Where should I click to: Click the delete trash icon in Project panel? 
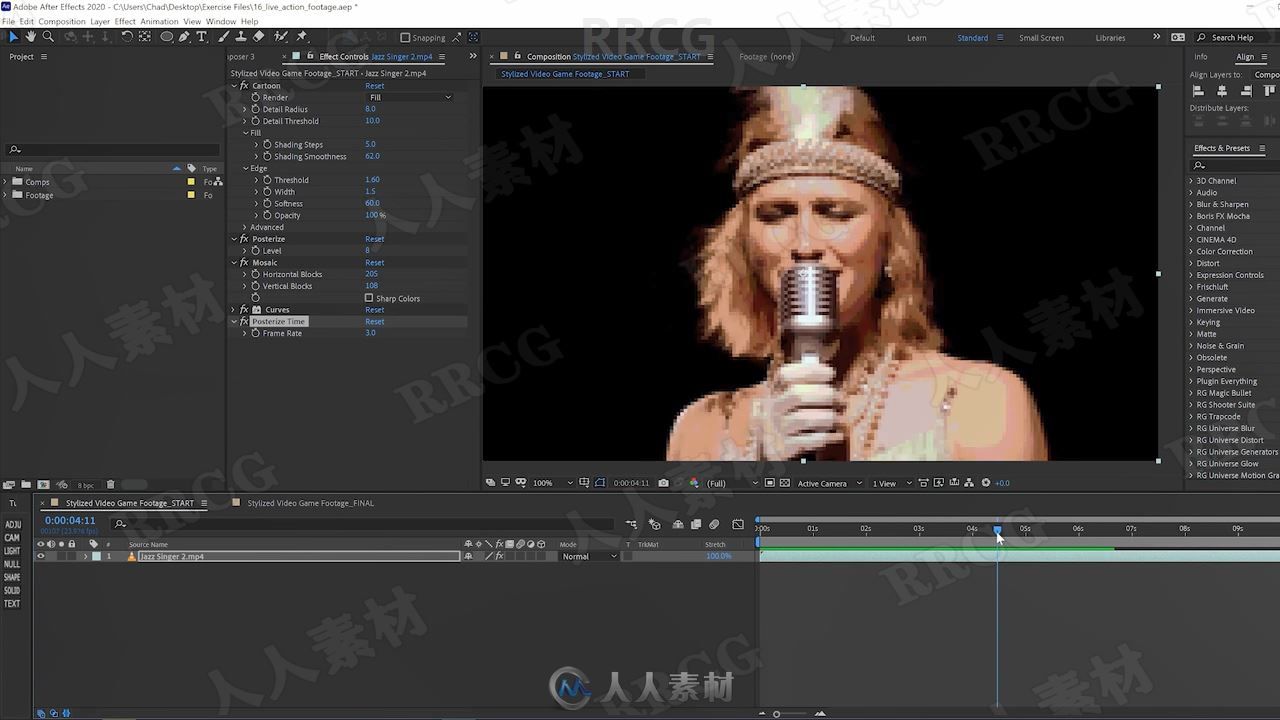pyautogui.click(x=111, y=485)
